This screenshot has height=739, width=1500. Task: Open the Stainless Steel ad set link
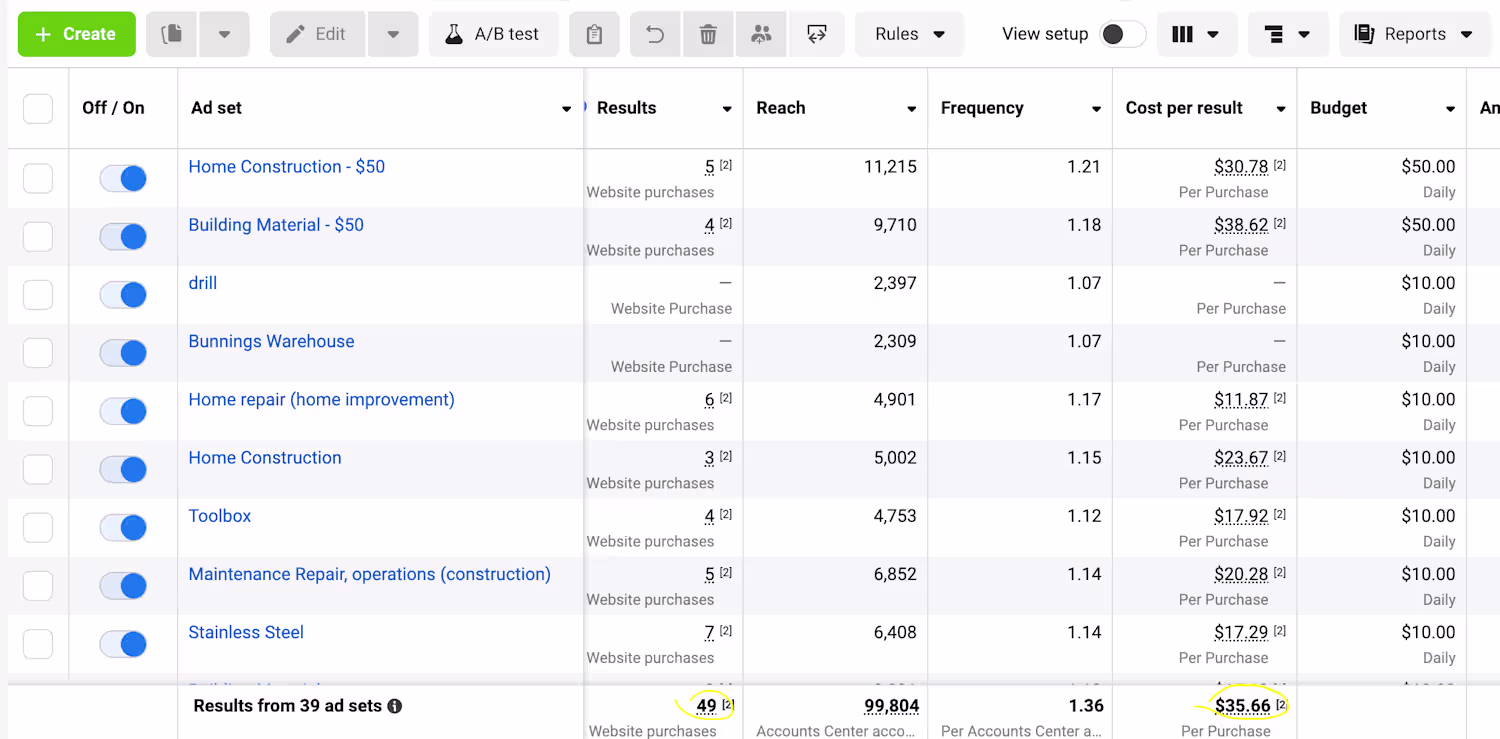pyautogui.click(x=246, y=632)
